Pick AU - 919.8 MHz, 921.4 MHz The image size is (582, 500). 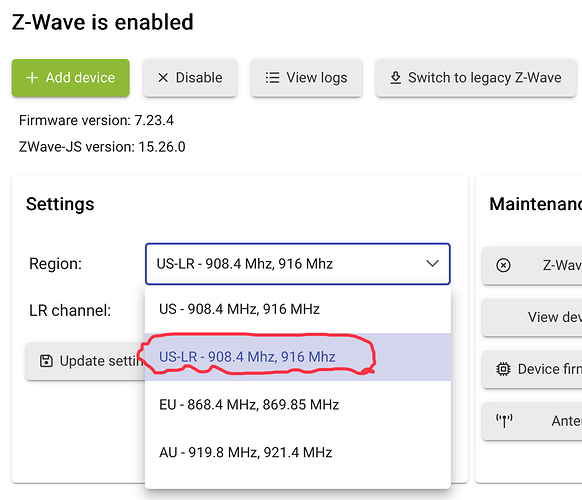pos(298,452)
